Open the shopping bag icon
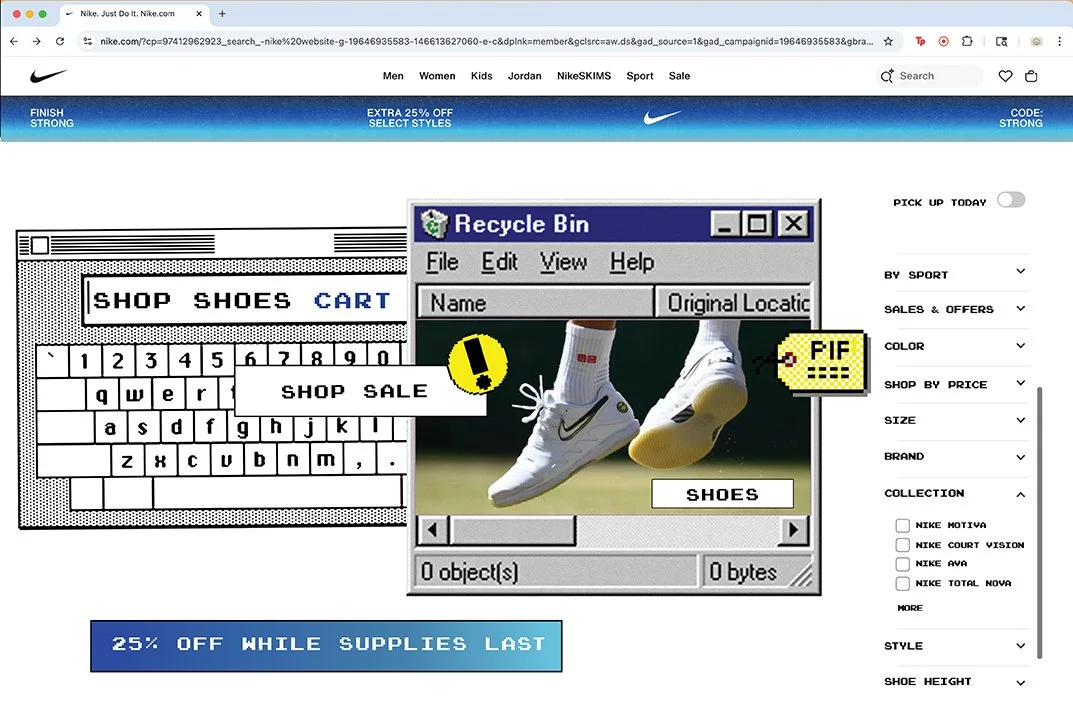This screenshot has width=1073, height=713. [1031, 75]
